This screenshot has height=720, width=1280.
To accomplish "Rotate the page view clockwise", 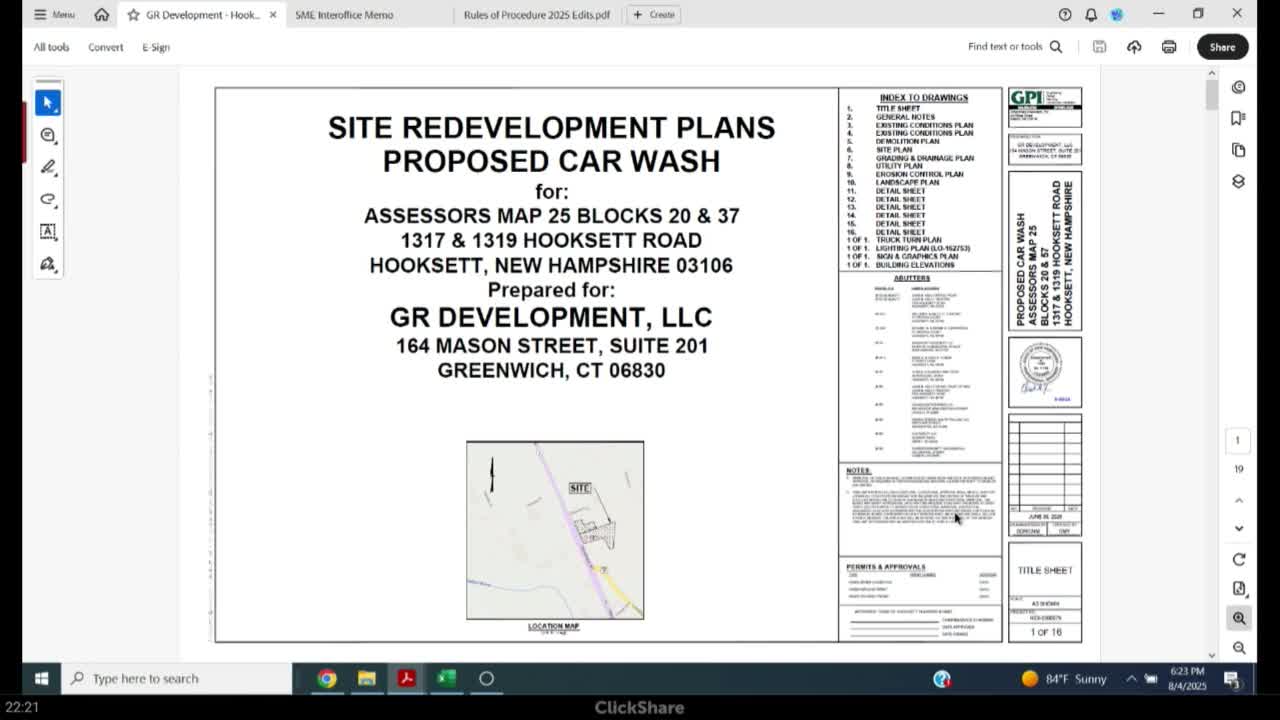I will tap(1239, 559).
